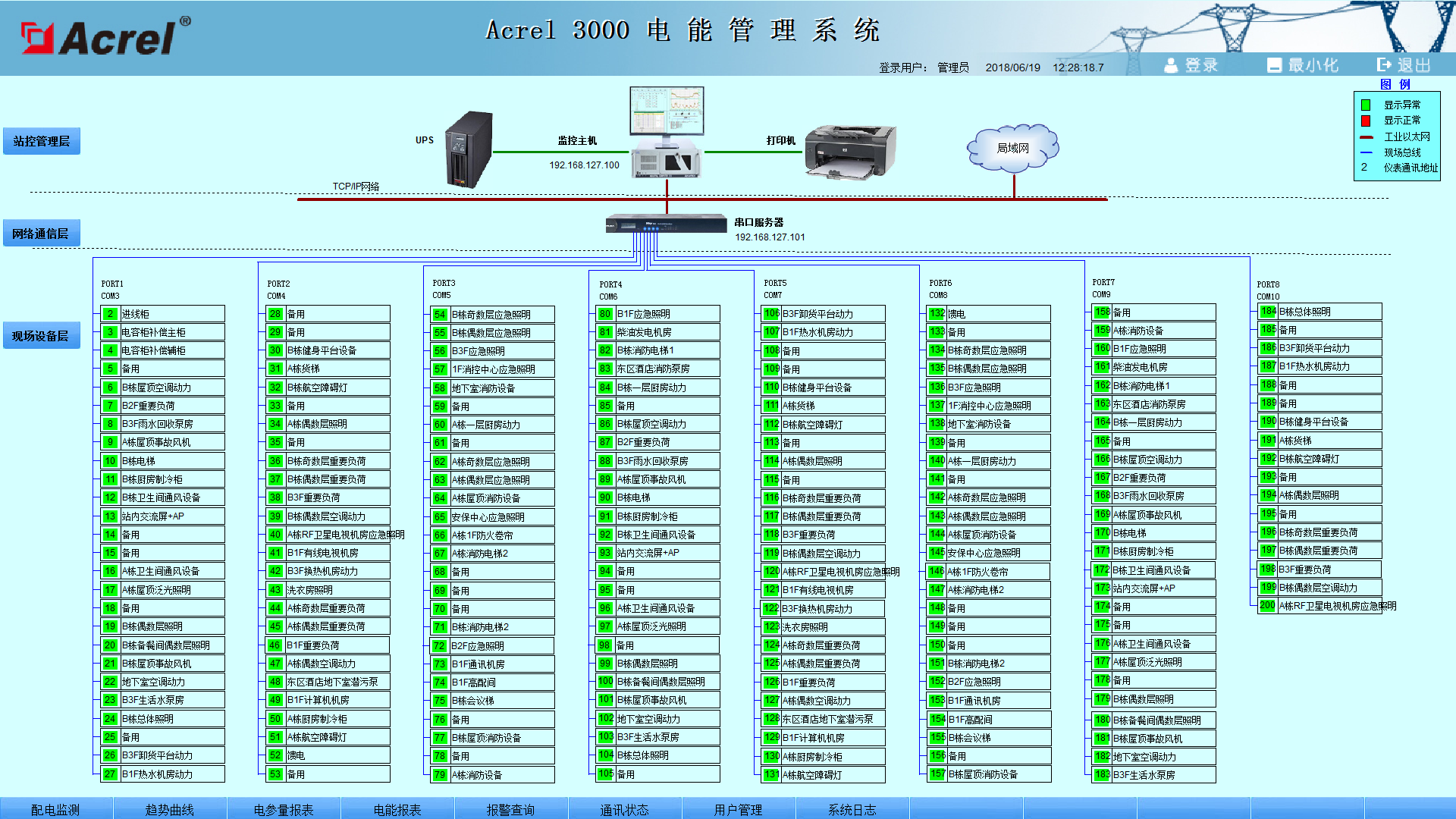The width and height of the screenshot is (1456, 819).
Task: Switch to 报警查询 bottom tab
Action: (510, 809)
